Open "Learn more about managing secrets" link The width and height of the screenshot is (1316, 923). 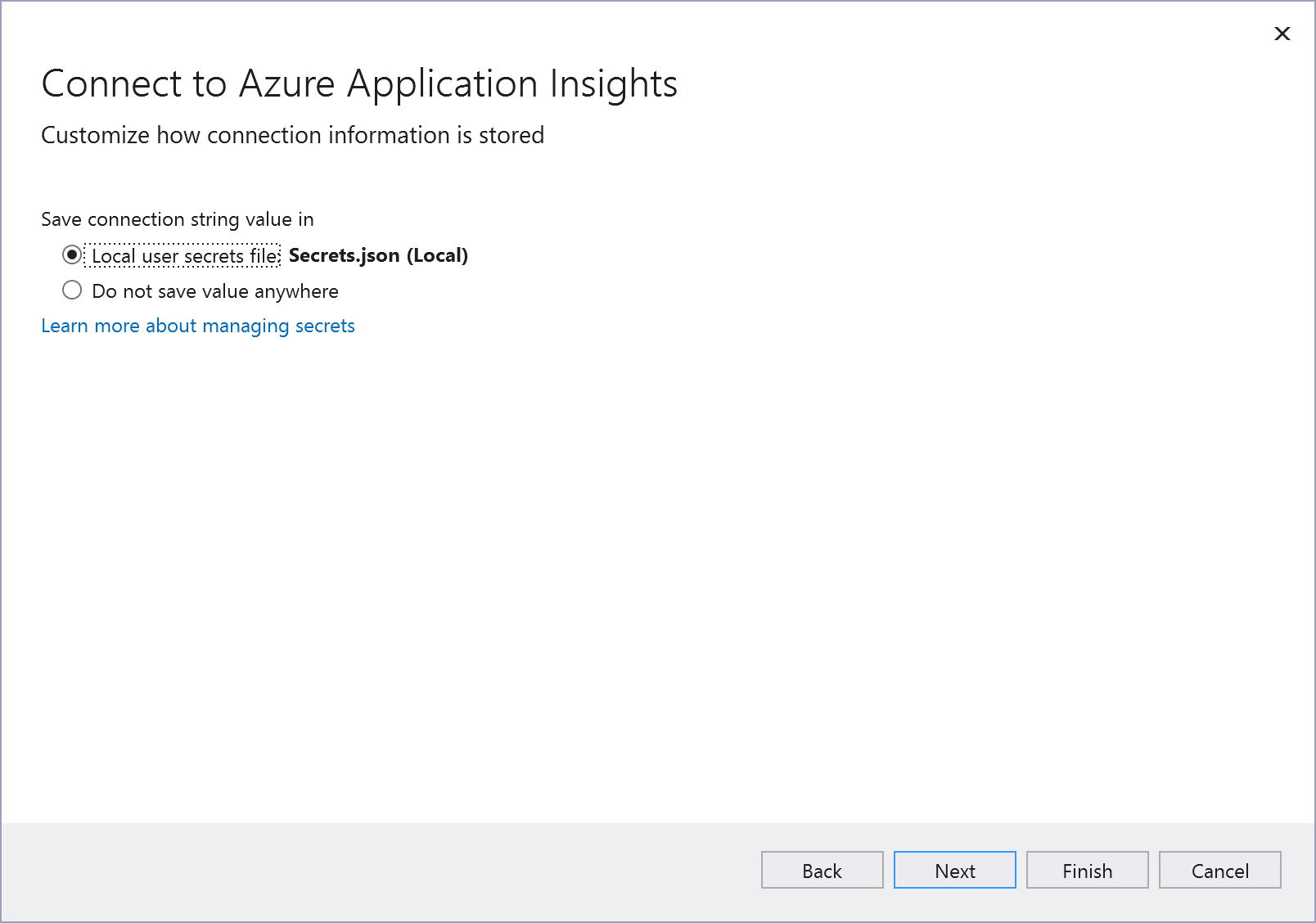(197, 326)
